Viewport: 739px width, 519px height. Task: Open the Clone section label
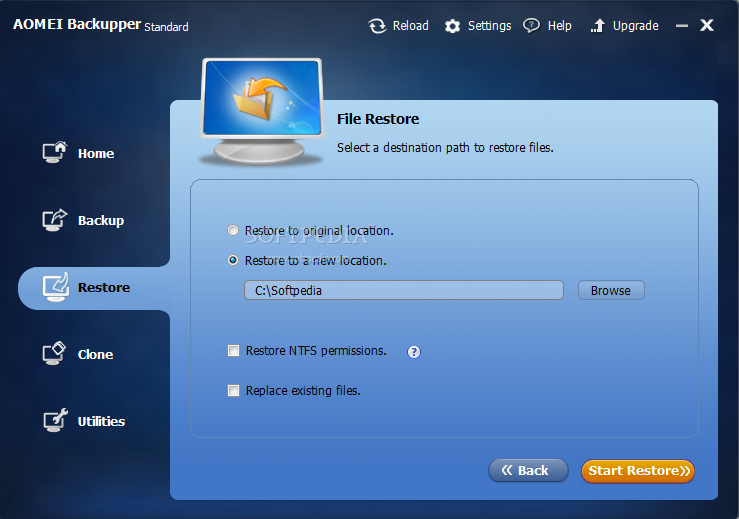coord(95,354)
